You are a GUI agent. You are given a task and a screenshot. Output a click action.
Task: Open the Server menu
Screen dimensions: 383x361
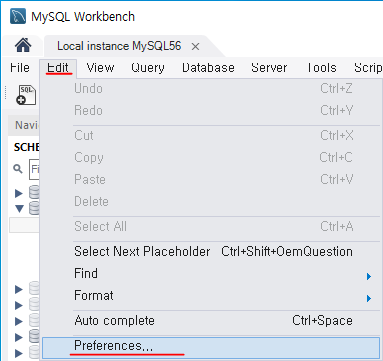pyautogui.click(x=269, y=68)
